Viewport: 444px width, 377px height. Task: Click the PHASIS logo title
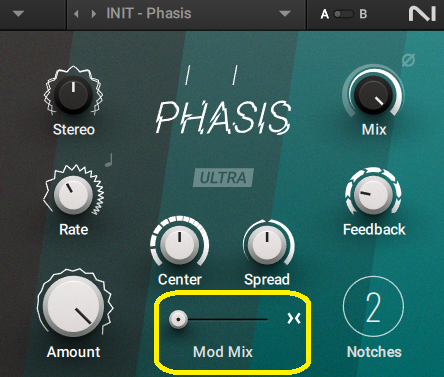click(223, 117)
